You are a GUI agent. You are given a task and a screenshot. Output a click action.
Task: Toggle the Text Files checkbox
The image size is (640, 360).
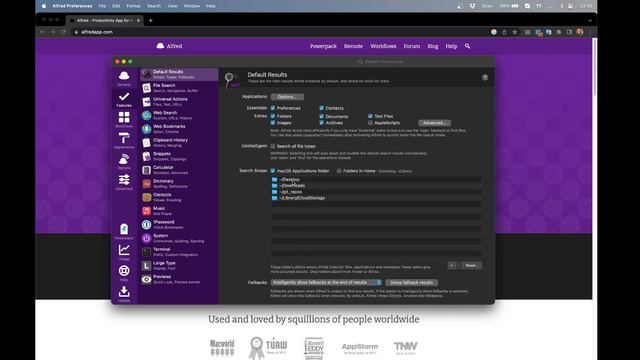click(x=370, y=116)
